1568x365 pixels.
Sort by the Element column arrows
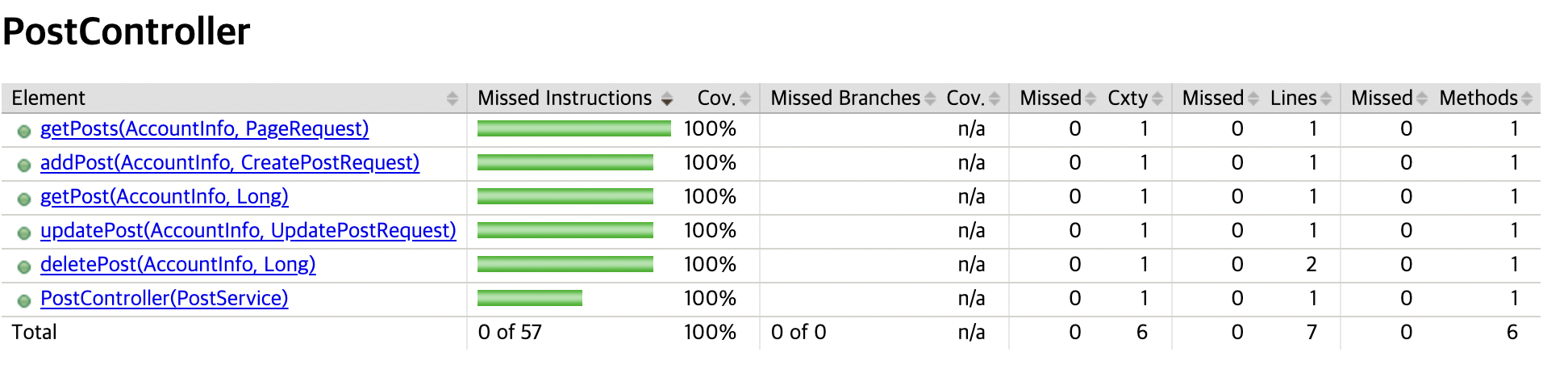(452, 99)
